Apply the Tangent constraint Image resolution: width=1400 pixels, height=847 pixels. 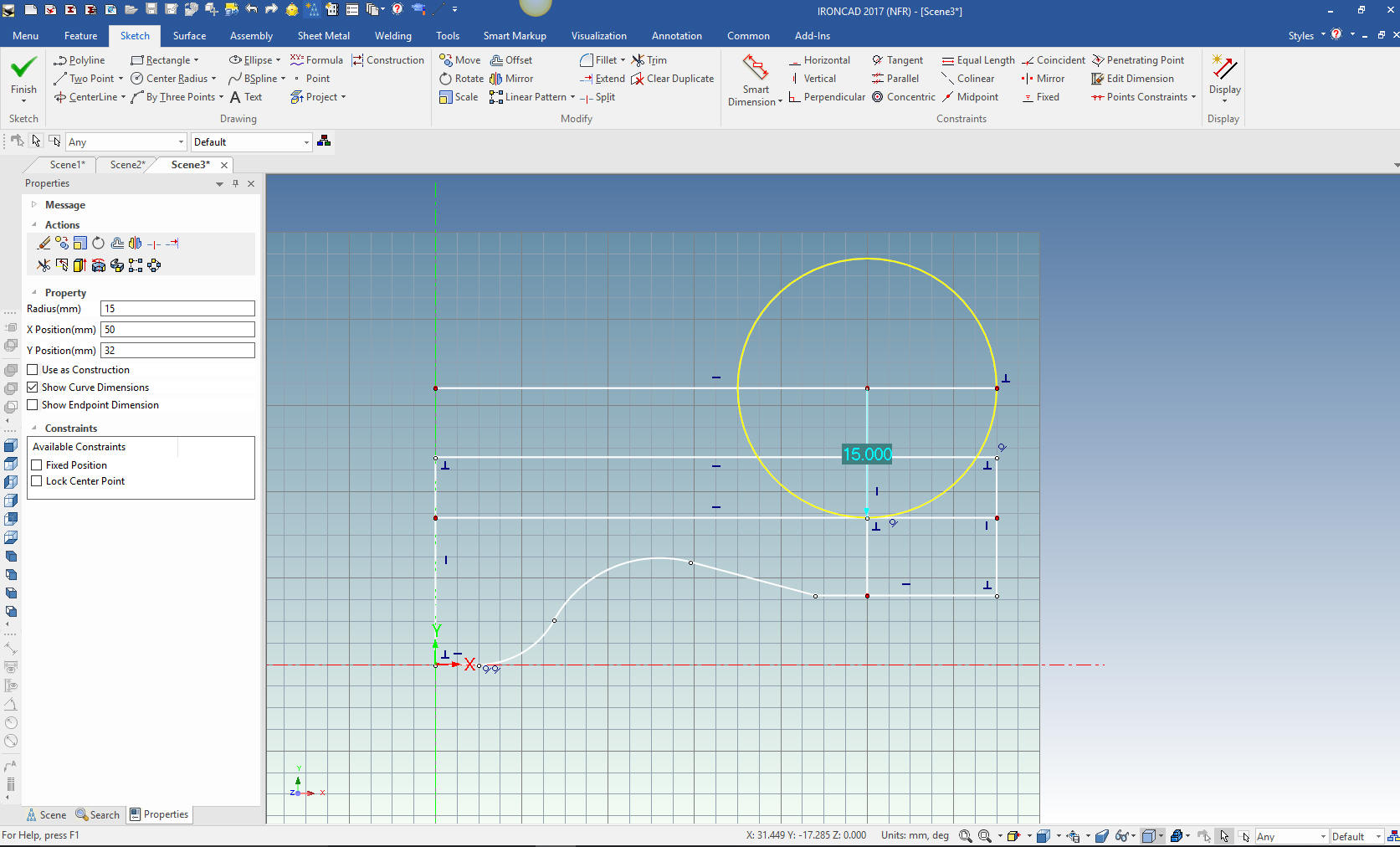tap(897, 60)
